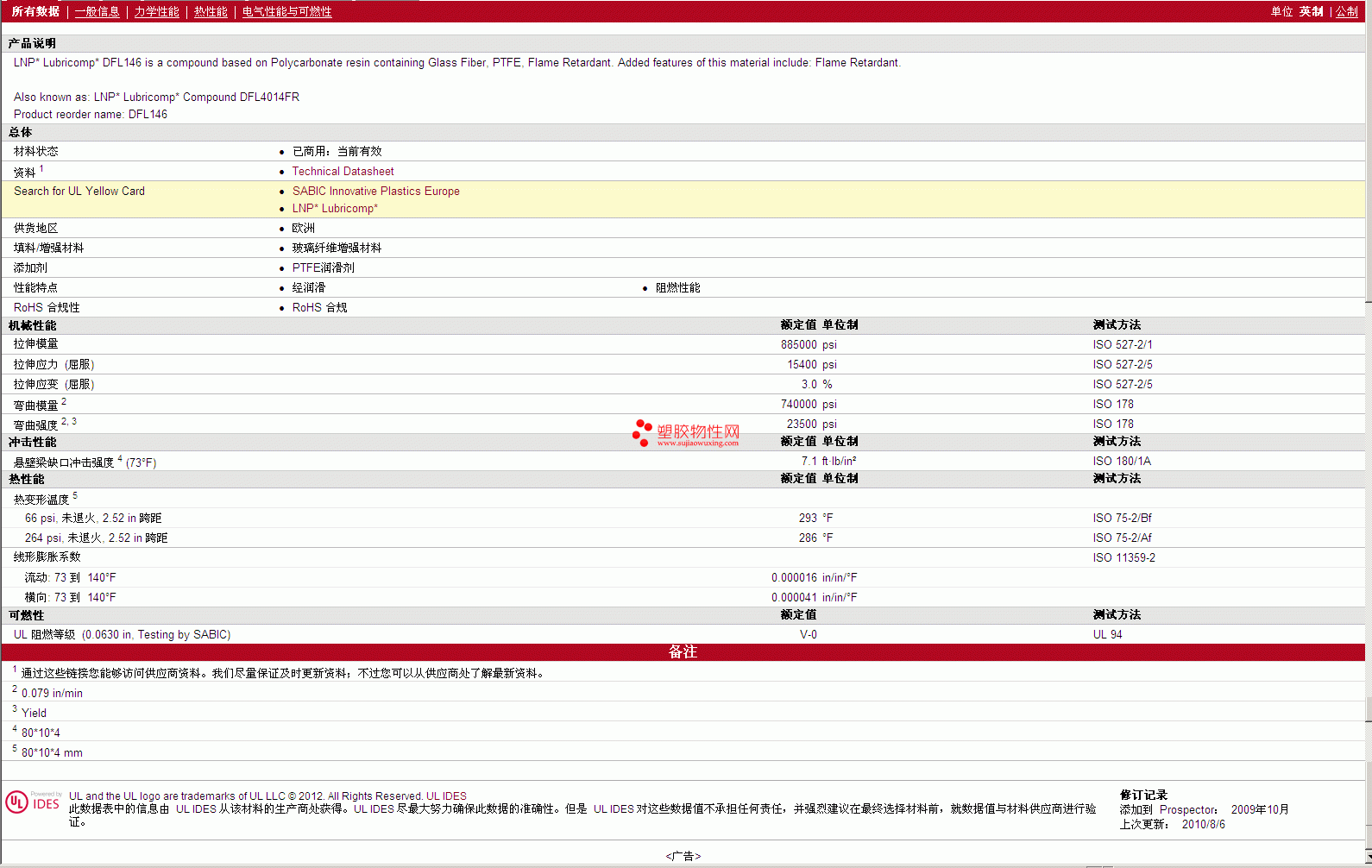Click the RoHS 合规 value
The width and height of the screenshot is (1372, 868).
(x=319, y=307)
